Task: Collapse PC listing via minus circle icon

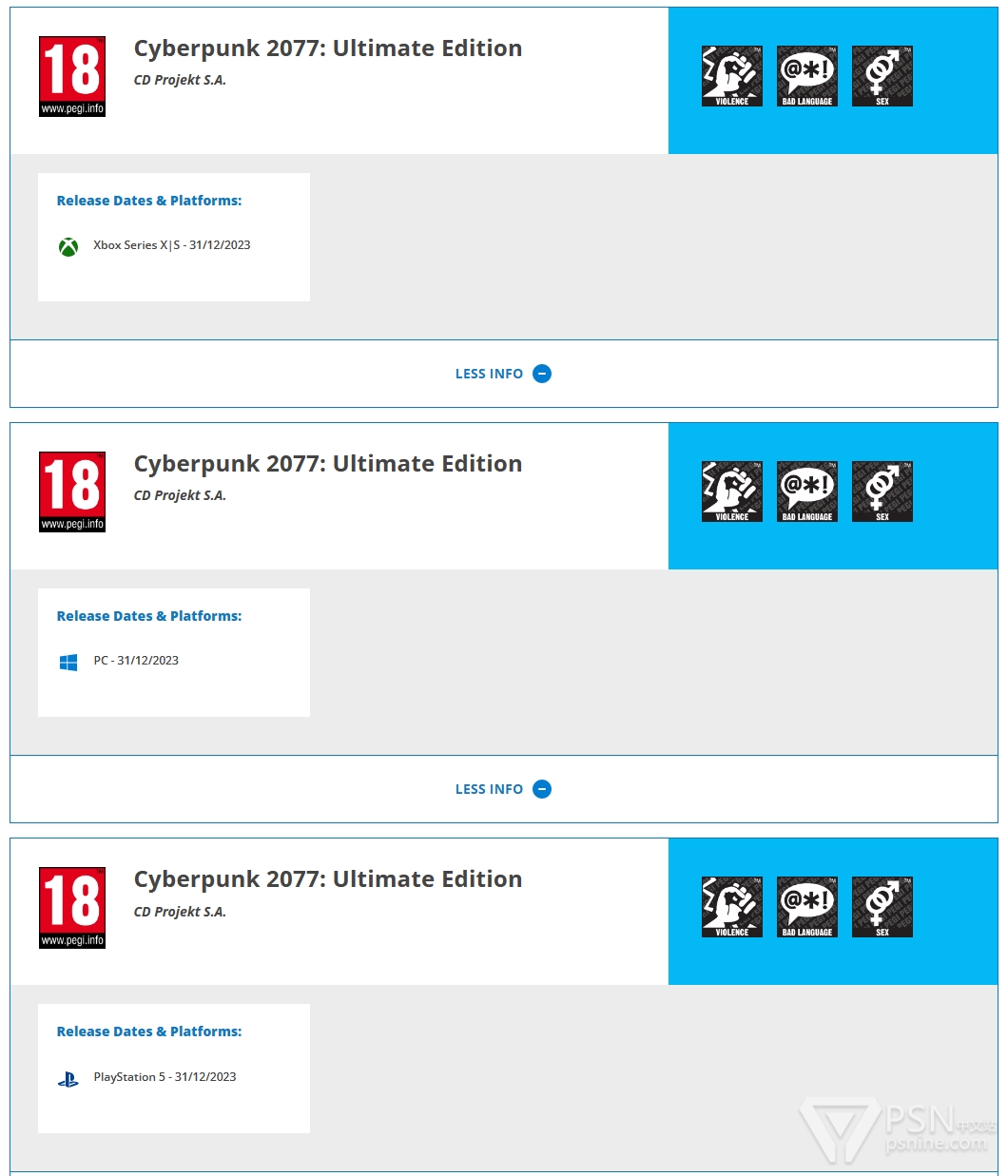Action: click(x=542, y=789)
